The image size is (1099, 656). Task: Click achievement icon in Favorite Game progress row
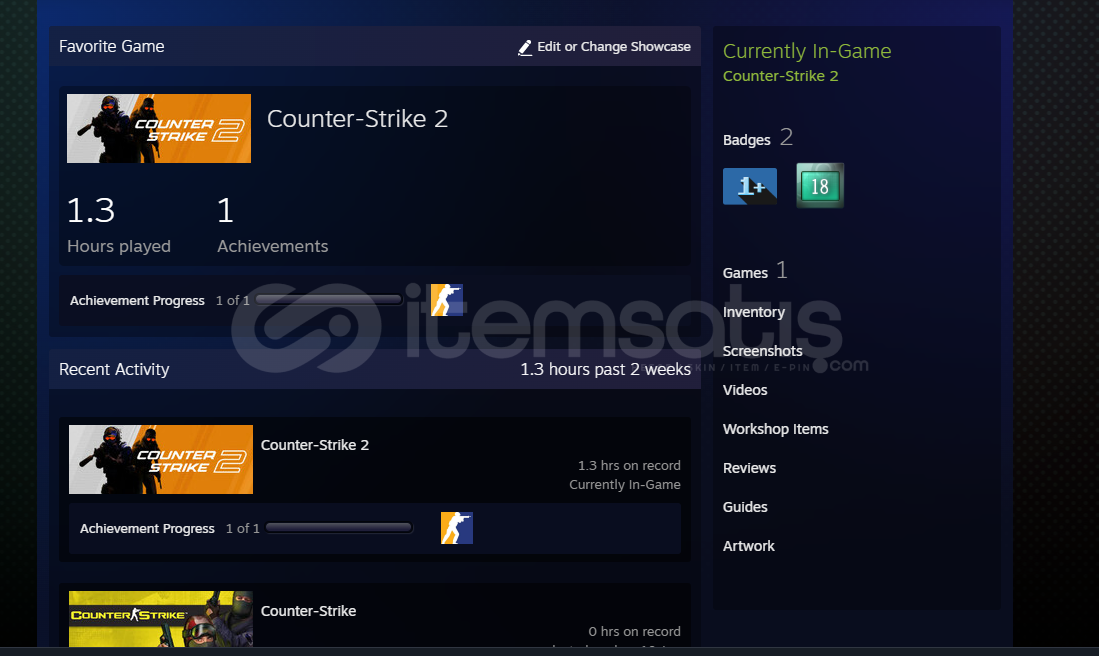coord(446,300)
